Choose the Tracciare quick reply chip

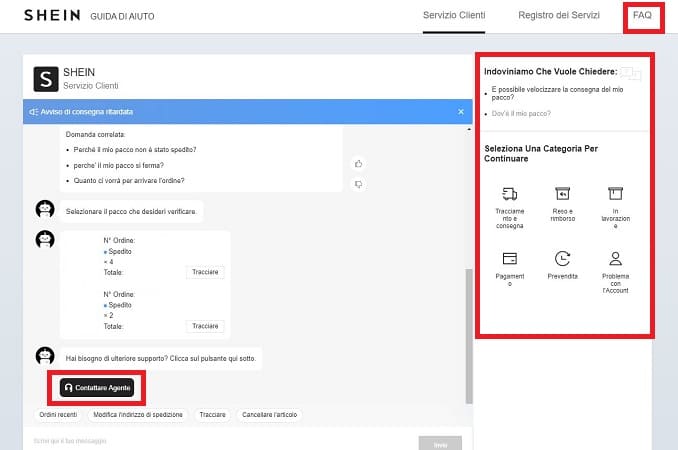(212, 415)
